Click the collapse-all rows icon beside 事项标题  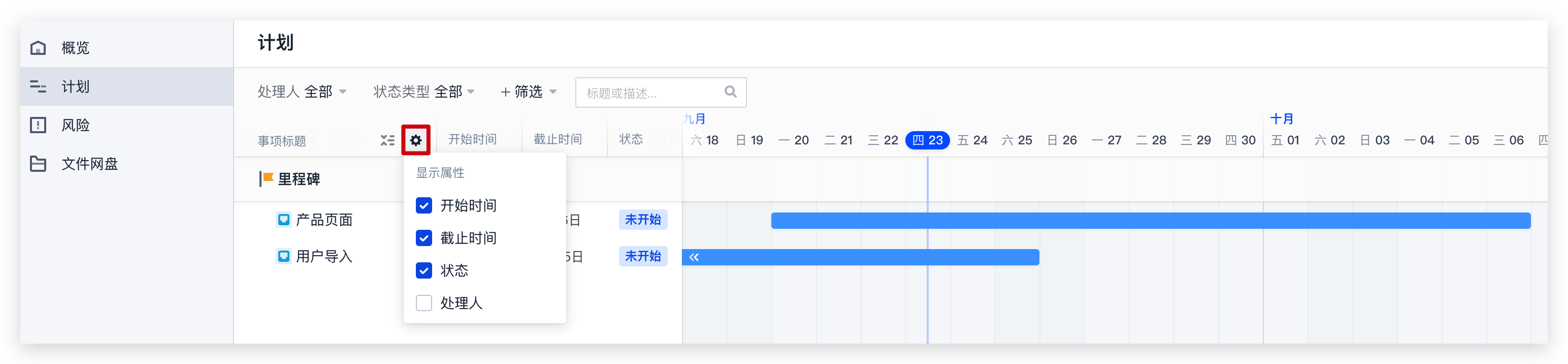click(387, 140)
